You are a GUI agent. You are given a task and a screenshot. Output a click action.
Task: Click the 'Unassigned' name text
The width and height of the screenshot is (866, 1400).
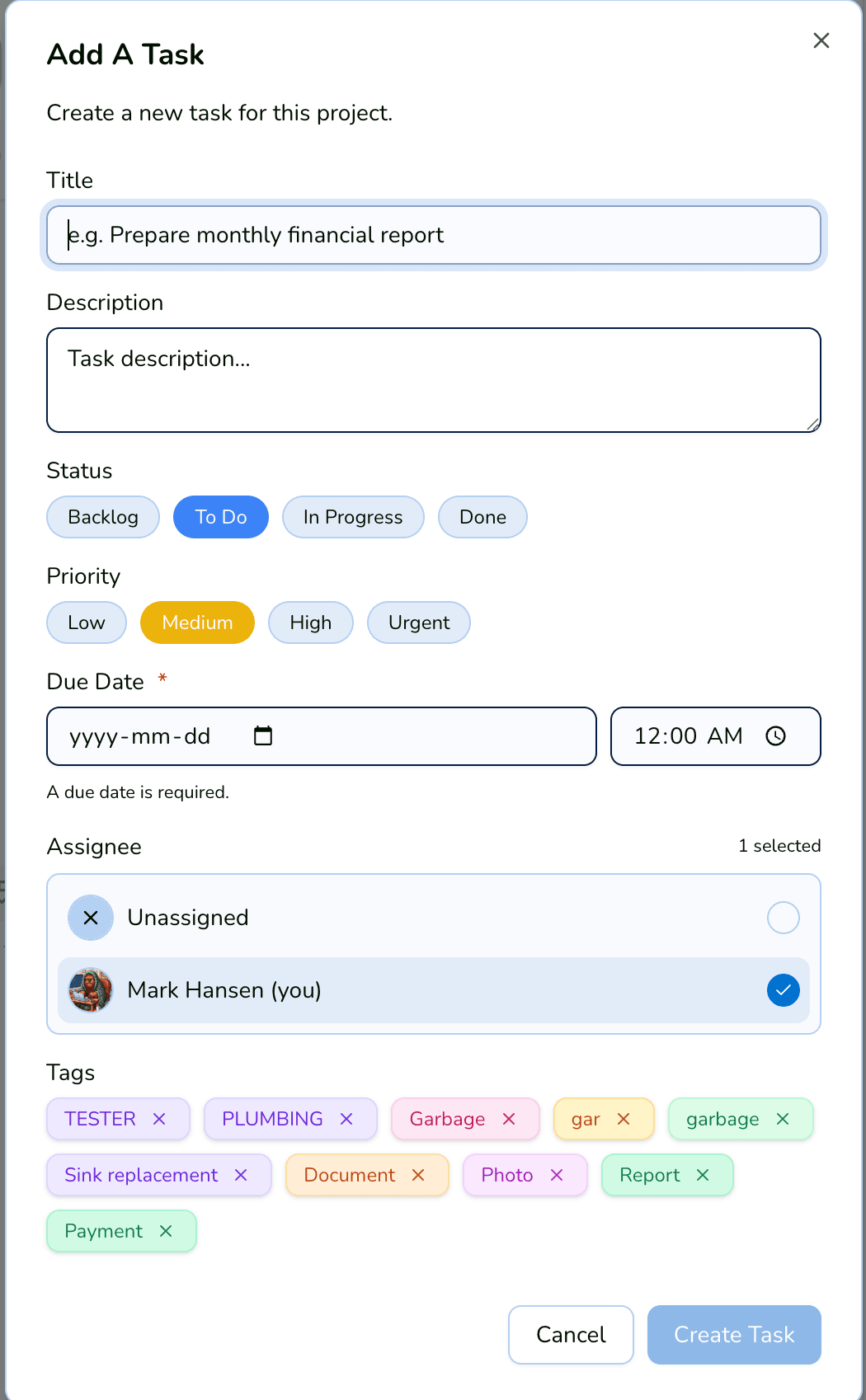point(188,918)
